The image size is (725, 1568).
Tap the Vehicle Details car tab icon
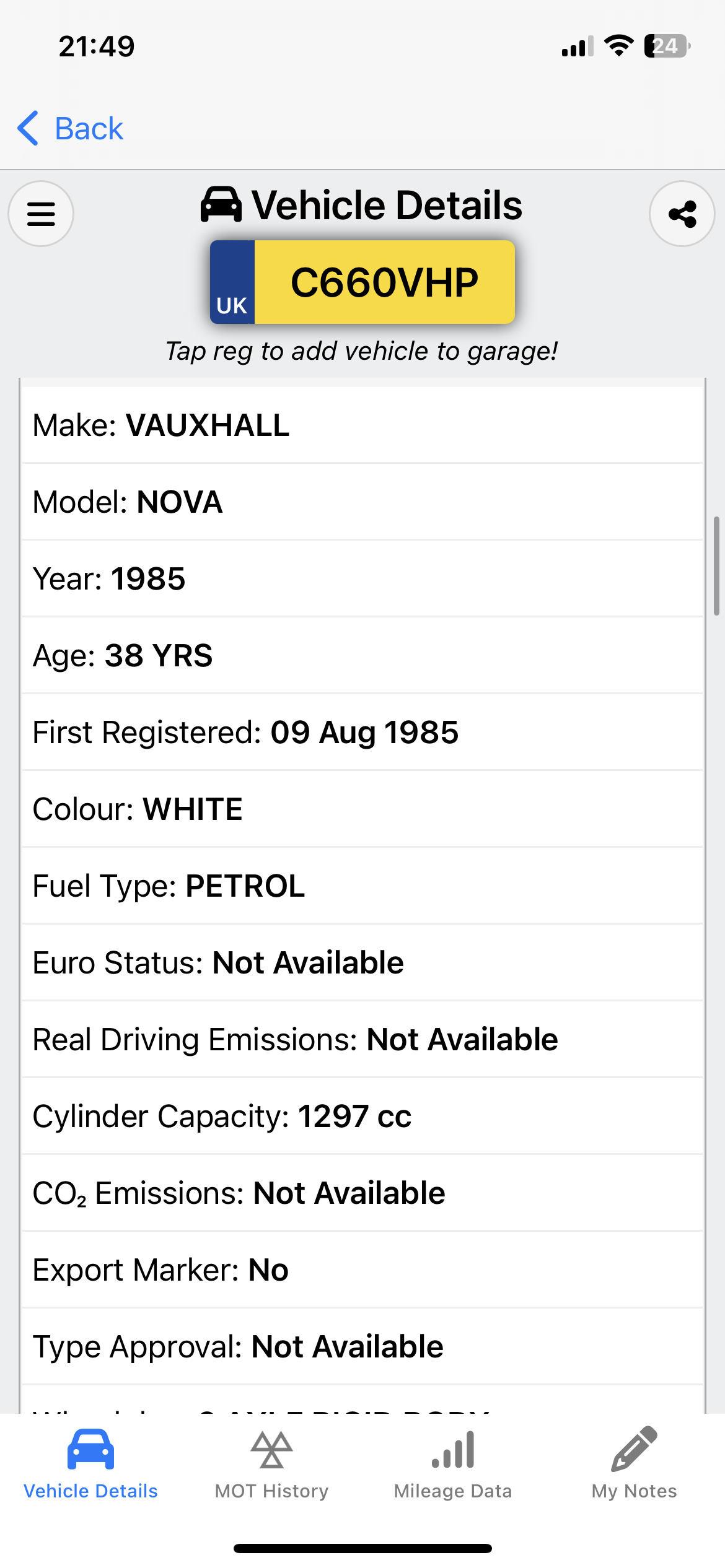click(90, 1449)
